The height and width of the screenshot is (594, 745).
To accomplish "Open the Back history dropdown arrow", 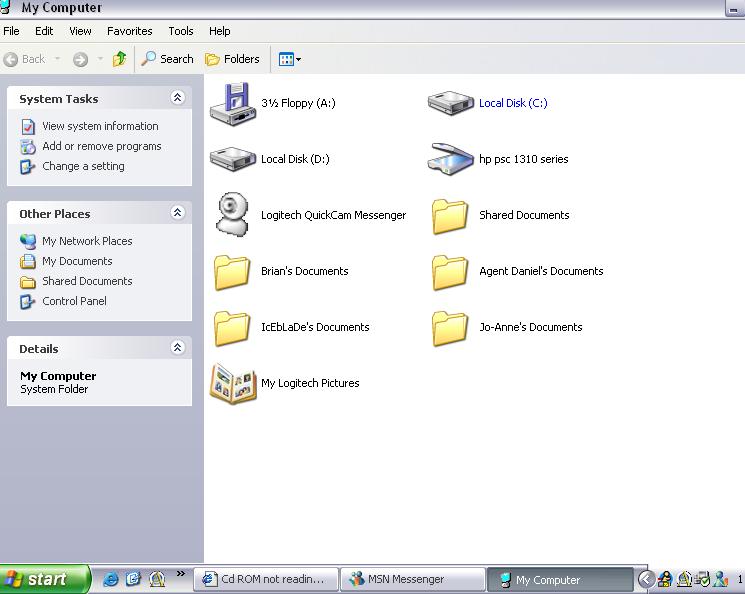I will pos(57,59).
